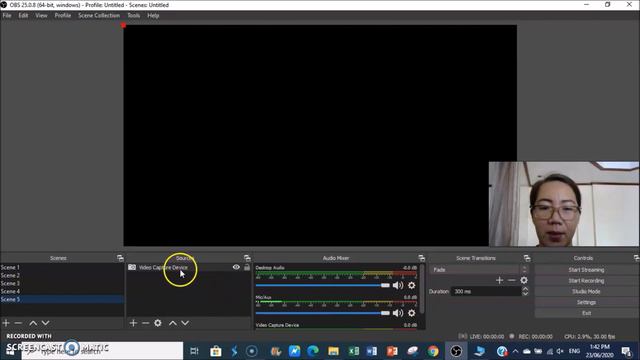Image resolution: width=640 pixels, height=360 pixels.
Task: Open the Tools menu
Action: pyautogui.click(x=133, y=16)
